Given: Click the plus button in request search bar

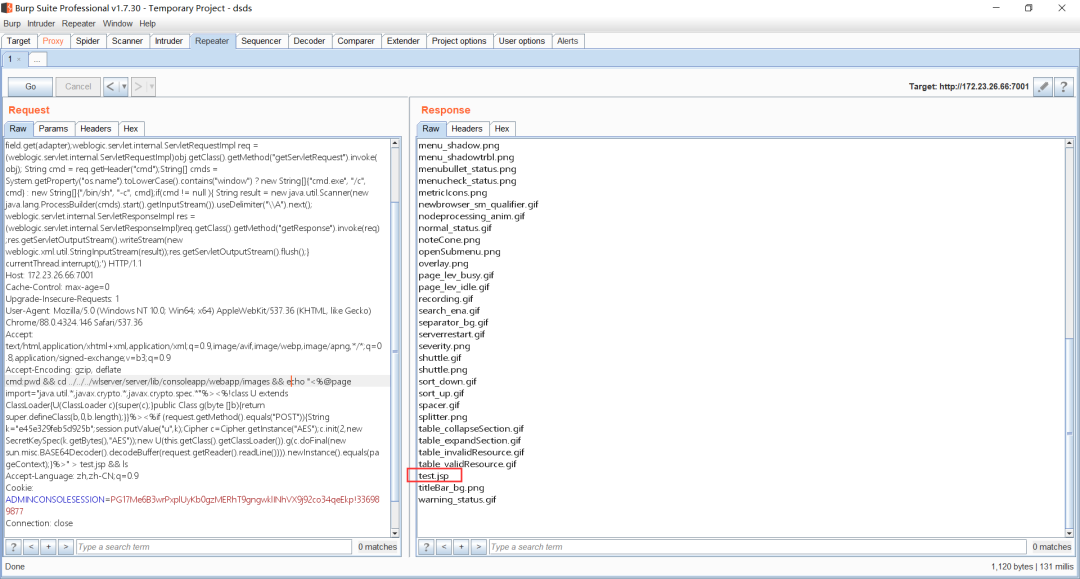Looking at the screenshot, I should (48, 547).
